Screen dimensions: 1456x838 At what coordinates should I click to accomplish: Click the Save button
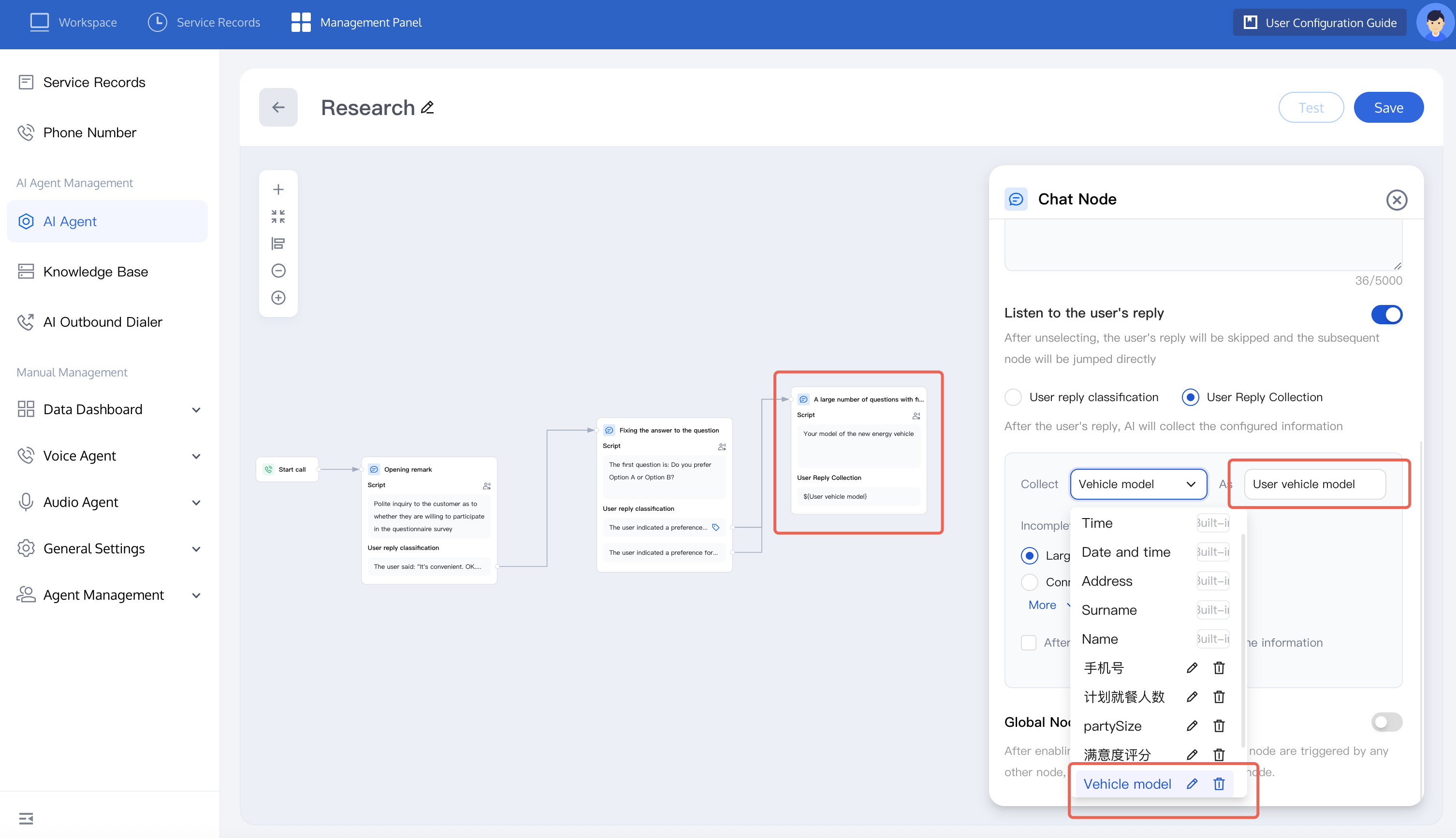pos(1388,108)
